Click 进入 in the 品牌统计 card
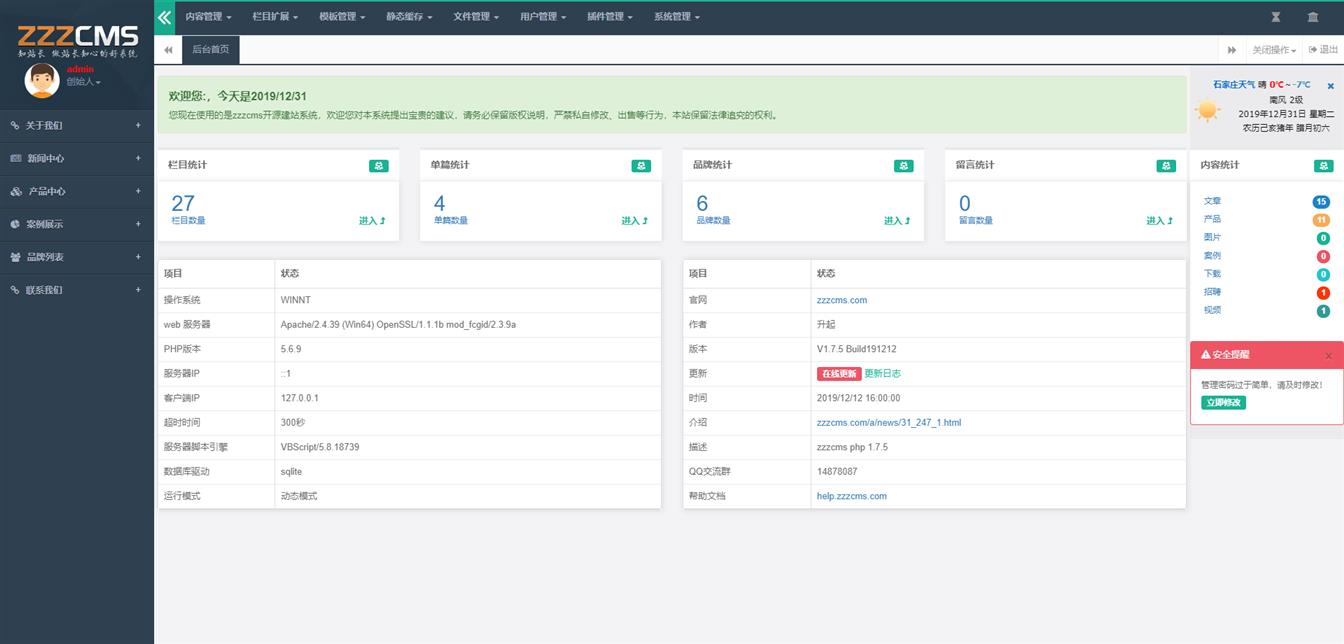The height and width of the screenshot is (644, 1344). pyautogui.click(x=897, y=221)
